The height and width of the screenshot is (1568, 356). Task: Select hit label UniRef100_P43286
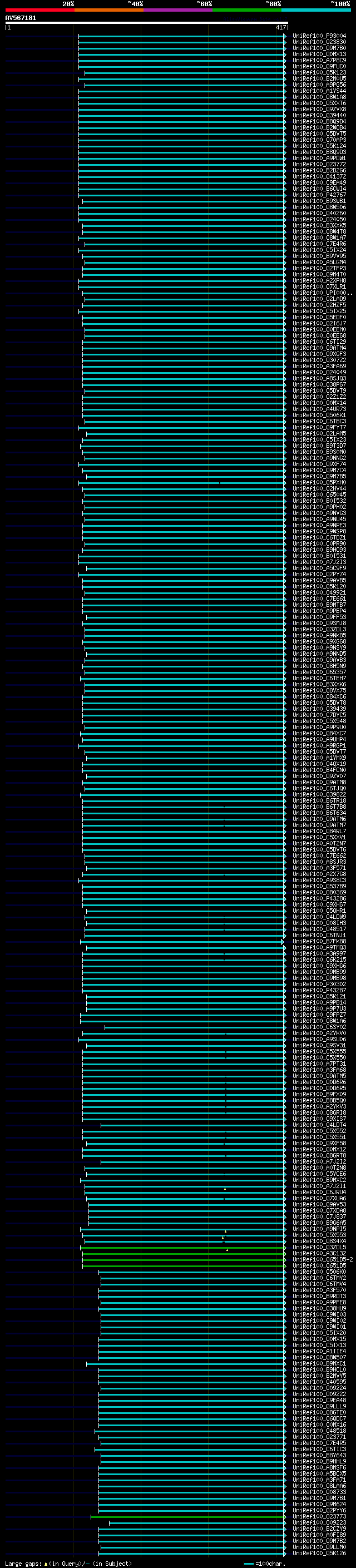319,898
